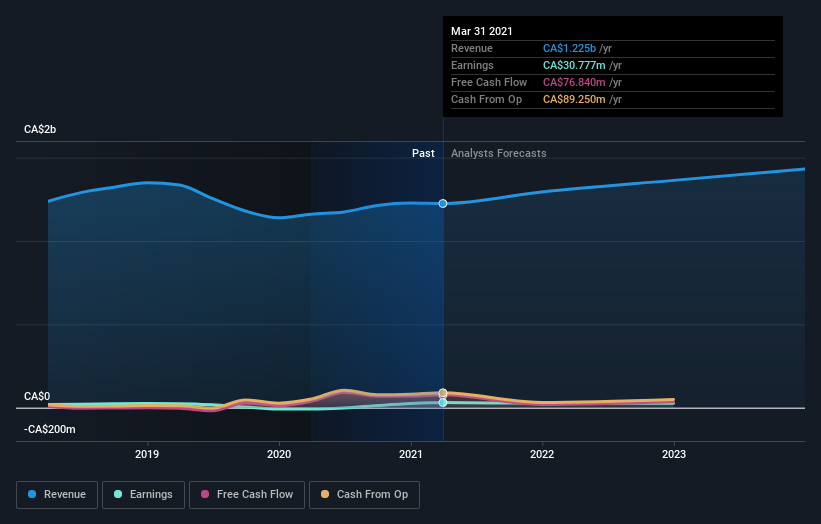Click the CA$30.777m earnings value
Screen dimensions: 821x524
click(x=574, y=65)
